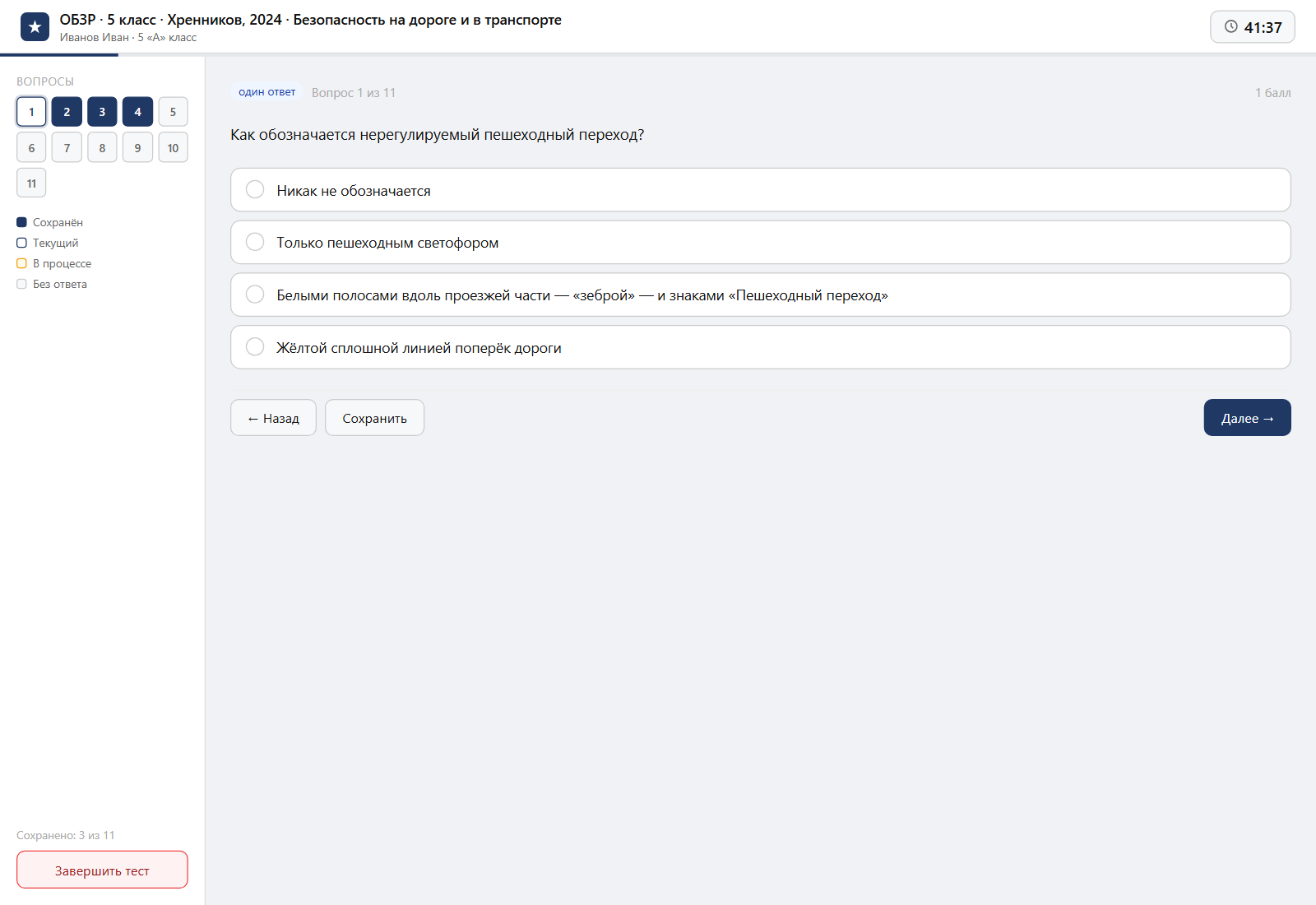Jump to saved question 2
Image resolution: width=1316 pixels, height=905 pixels.
point(67,112)
